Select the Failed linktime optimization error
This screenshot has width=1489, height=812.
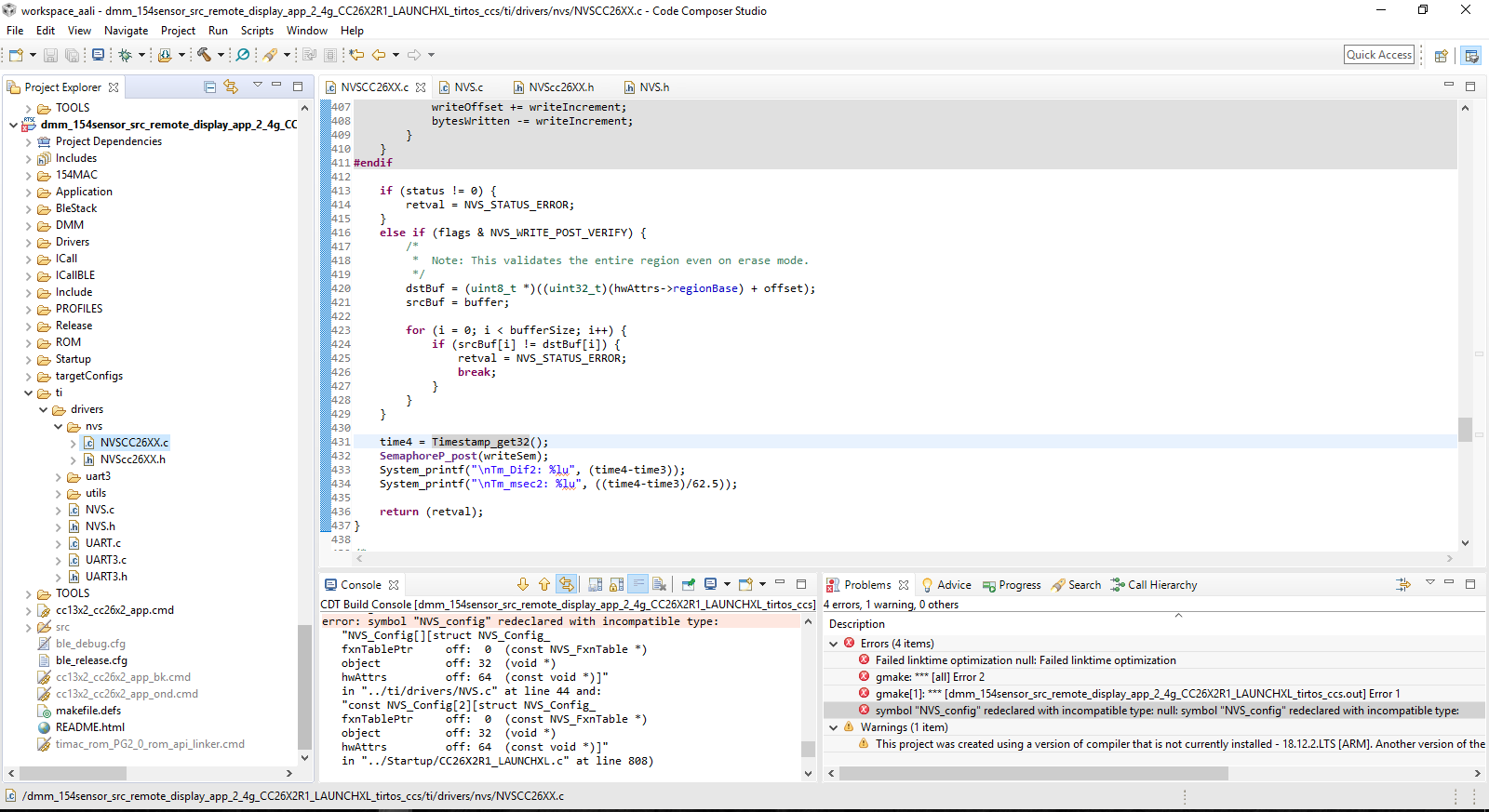[1026, 660]
